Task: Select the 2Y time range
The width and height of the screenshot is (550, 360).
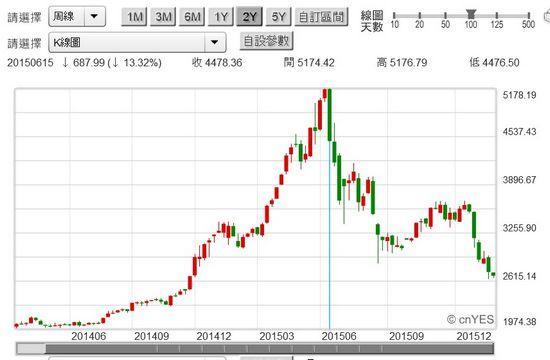Action: [x=249, y=17]
